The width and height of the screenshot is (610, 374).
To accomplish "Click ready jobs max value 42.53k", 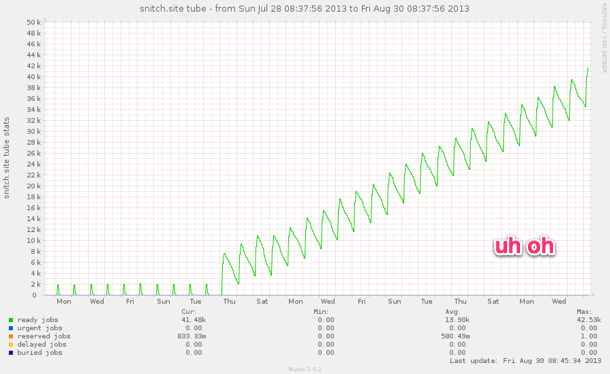I will (589, 320).
